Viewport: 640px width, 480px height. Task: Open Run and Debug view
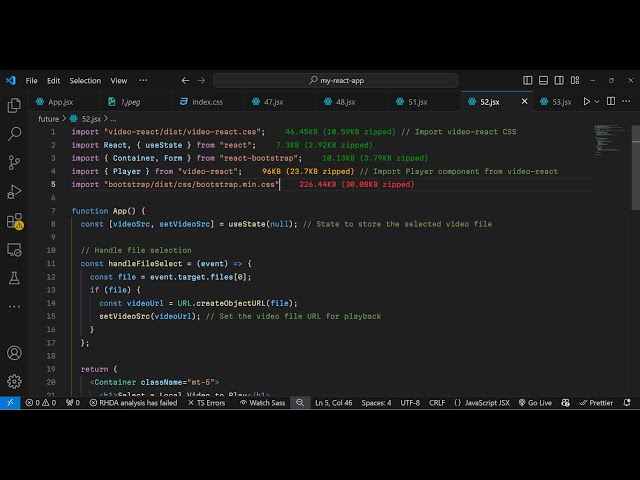(14, 192)
